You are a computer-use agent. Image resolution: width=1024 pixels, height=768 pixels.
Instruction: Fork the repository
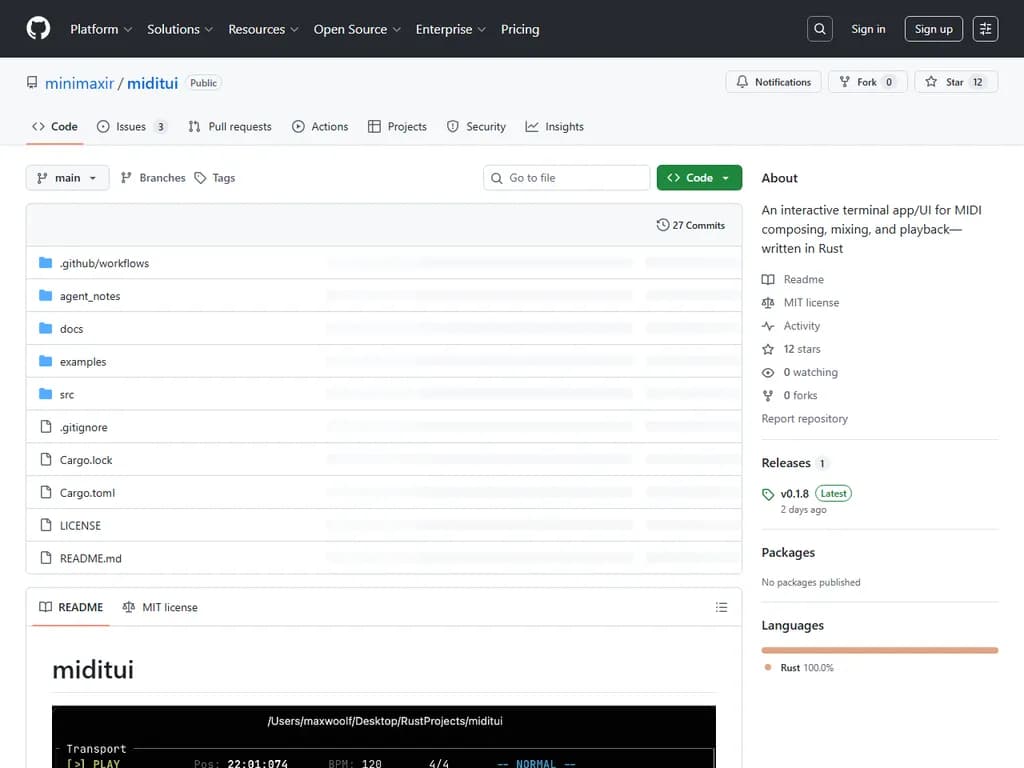point(867,82)
